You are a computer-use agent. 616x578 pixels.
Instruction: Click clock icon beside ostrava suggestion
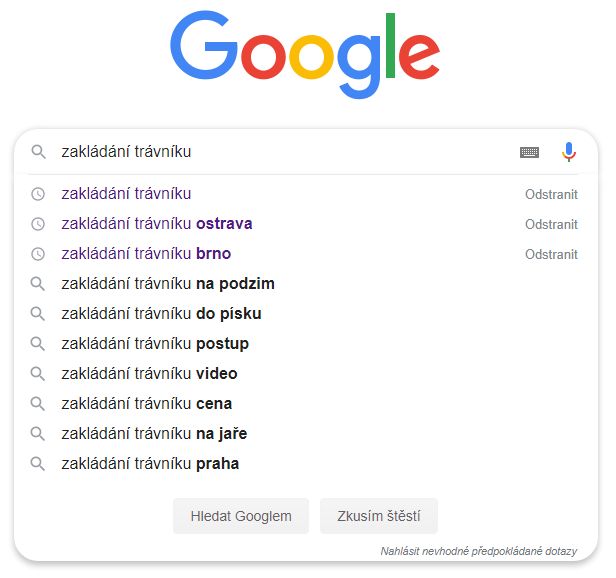tap(38, 224)
